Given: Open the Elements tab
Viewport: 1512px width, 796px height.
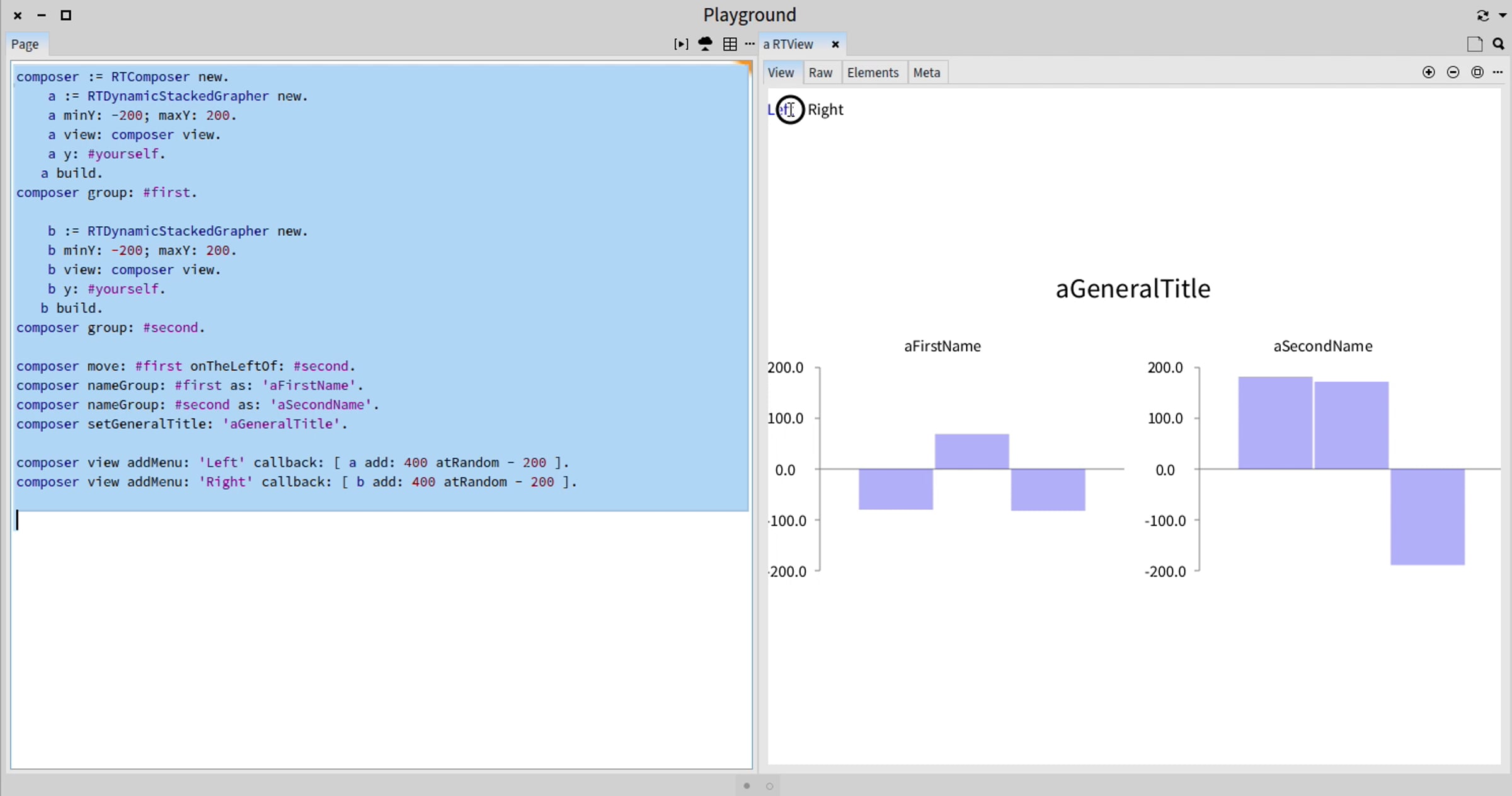Looking at the screenshot, I should pos(873,72).
